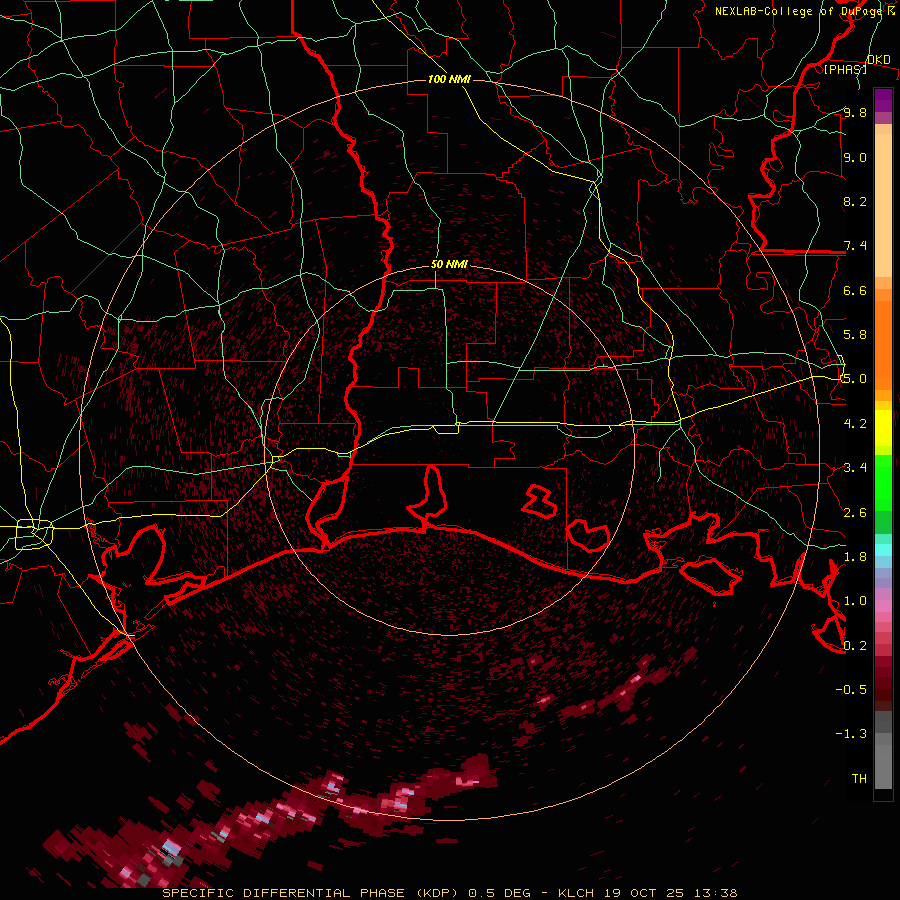Image resolution: width=900 pixels, height=900 pixels.
Task: Click the 9.0 value on color scale
Action: pyautogui.click(x=855, y=157)
